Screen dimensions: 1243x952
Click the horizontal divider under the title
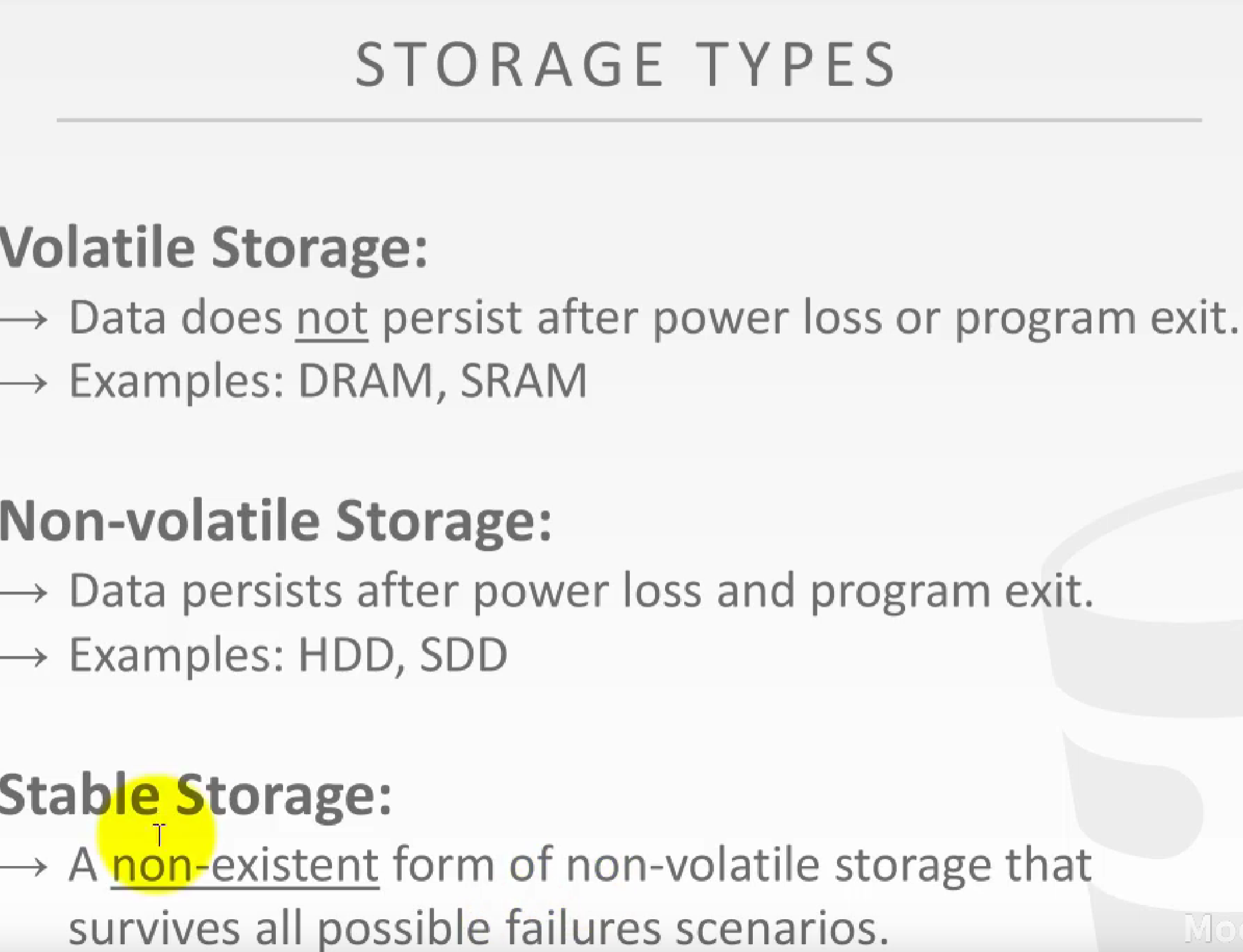pyautogui.click(x=629, y=121)
